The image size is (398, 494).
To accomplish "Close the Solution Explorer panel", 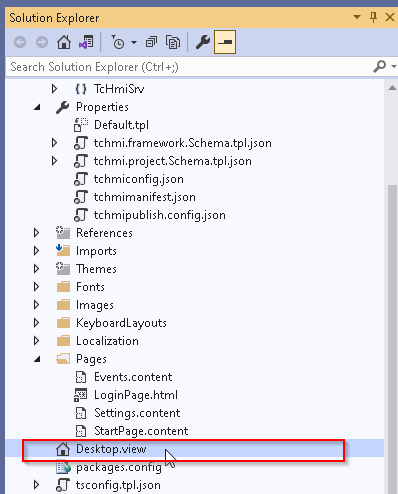I will tap(390, 17).
